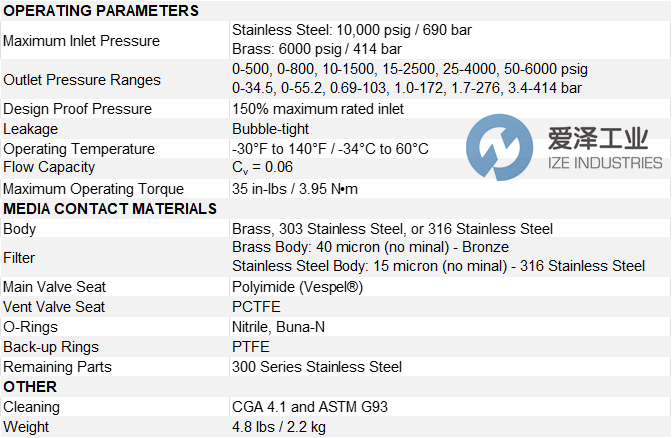Click the OTHER section header
This screenshot has width=672, height=438.
pyautogui.click(x=30, y=387)
